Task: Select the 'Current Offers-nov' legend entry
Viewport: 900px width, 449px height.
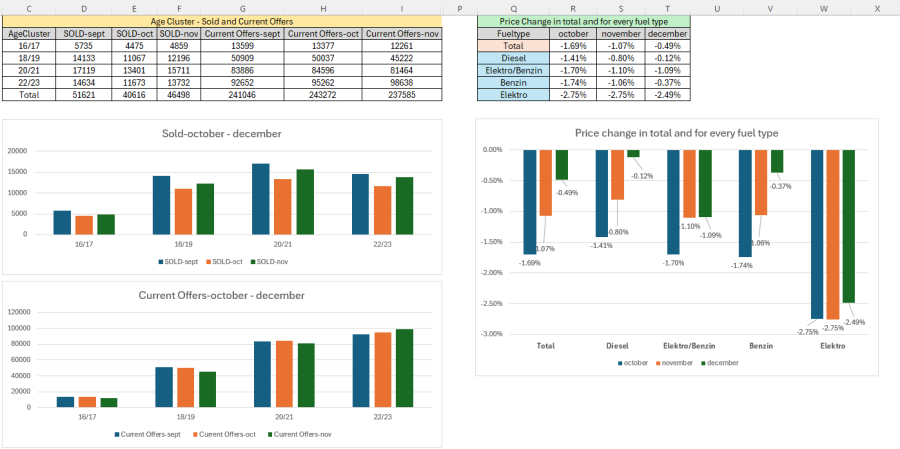Action: click(300, 434)
